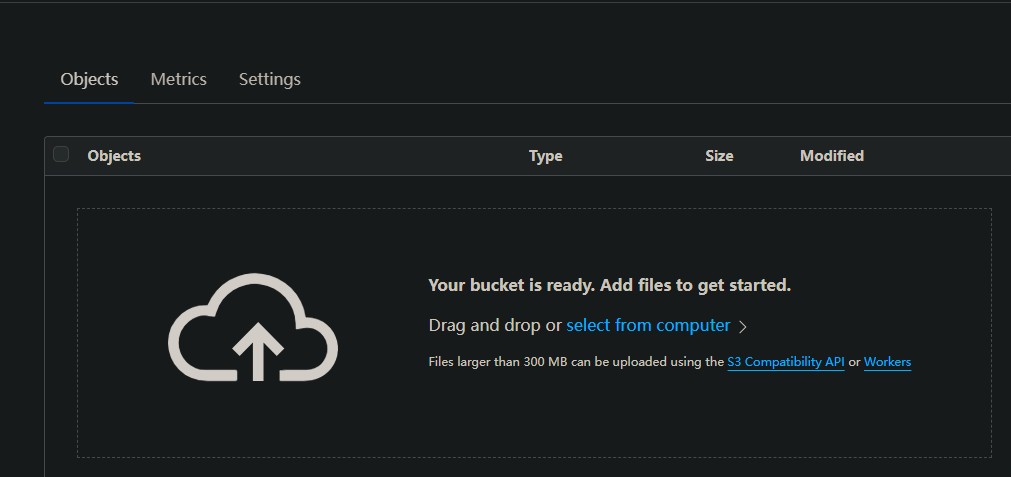Sort by the Modified column header

click(x=831, y=156)
